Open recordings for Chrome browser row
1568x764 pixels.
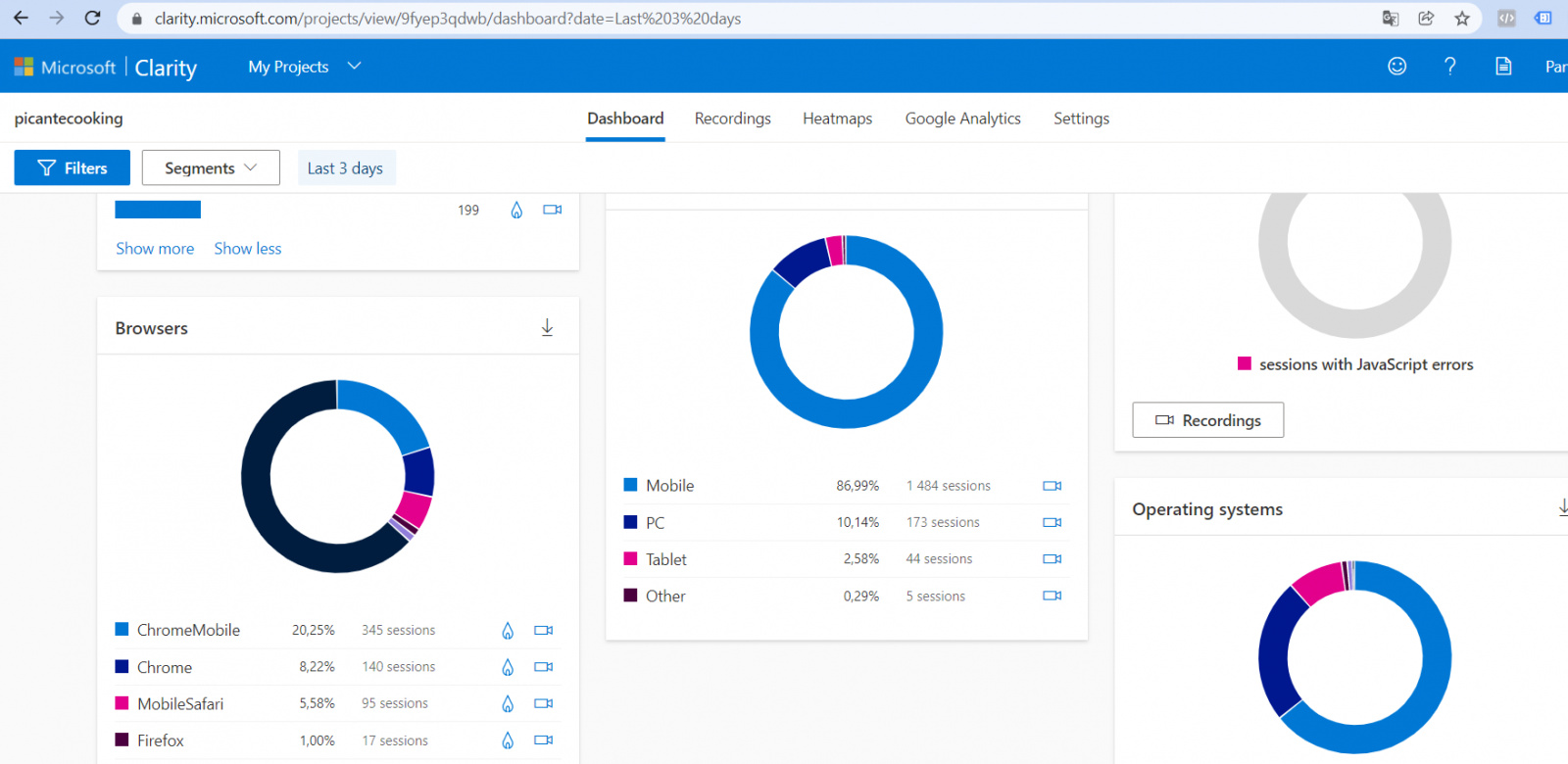point(544,667)
